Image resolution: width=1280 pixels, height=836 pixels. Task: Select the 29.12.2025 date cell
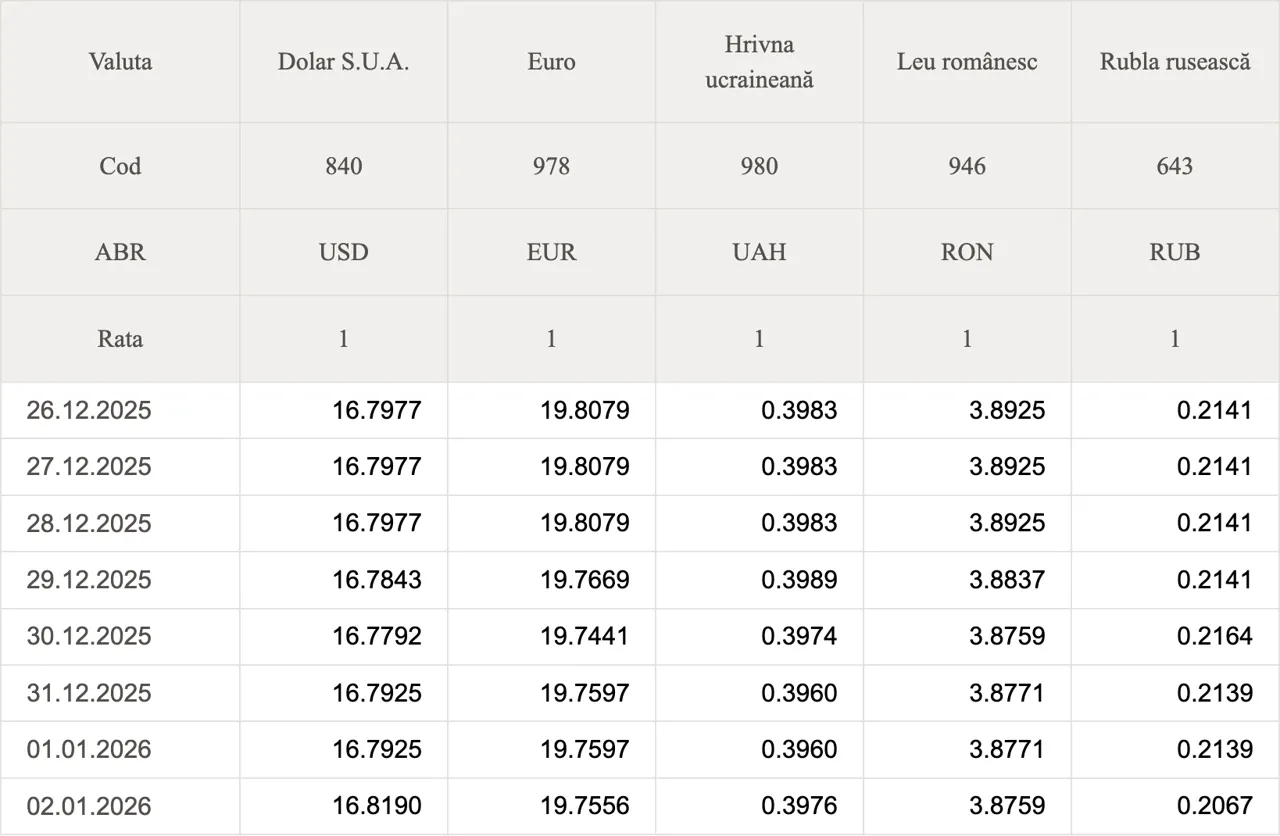pyautogui.click(x=89, y=580)
